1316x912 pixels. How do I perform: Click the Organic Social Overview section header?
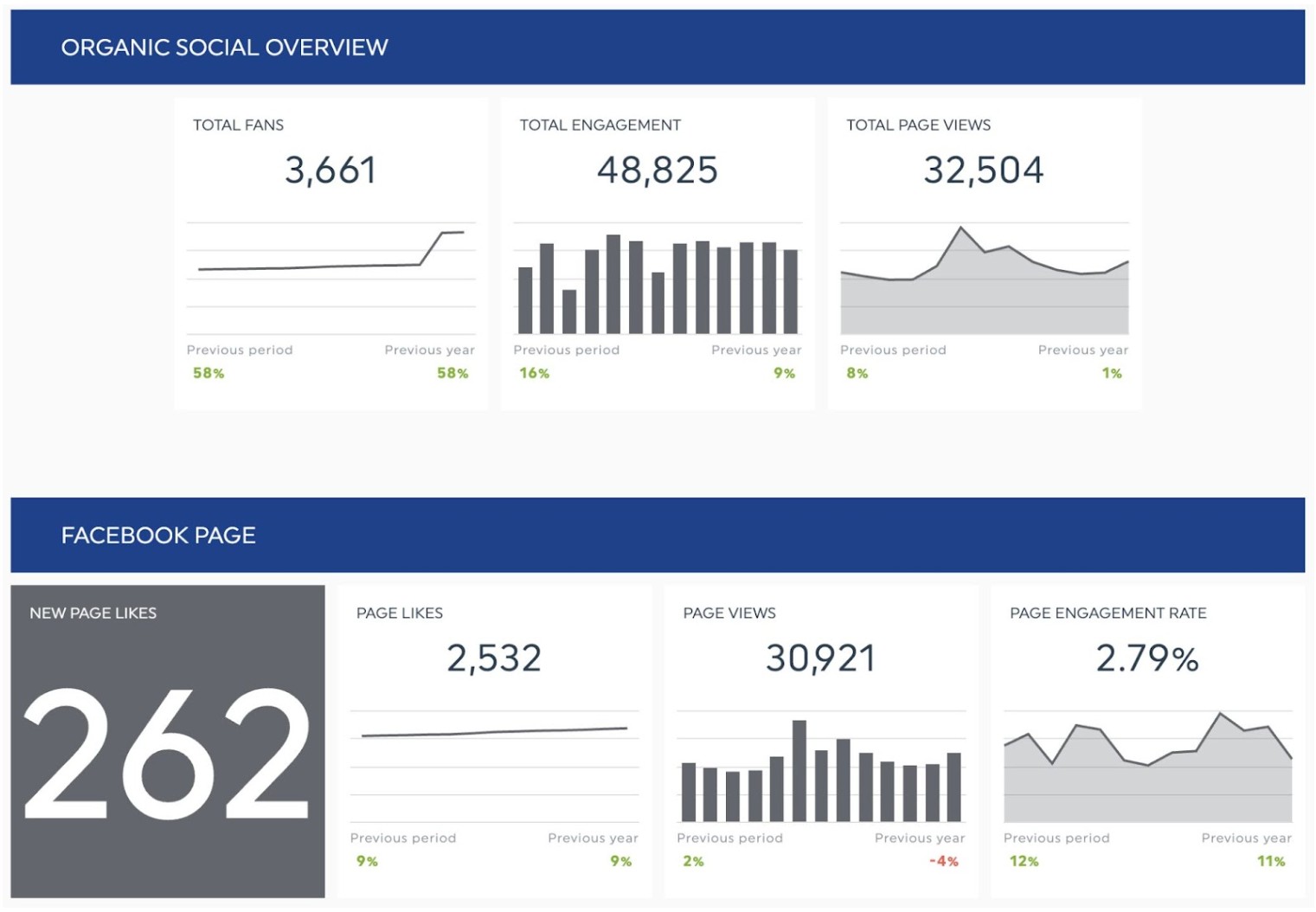[224, 48]
